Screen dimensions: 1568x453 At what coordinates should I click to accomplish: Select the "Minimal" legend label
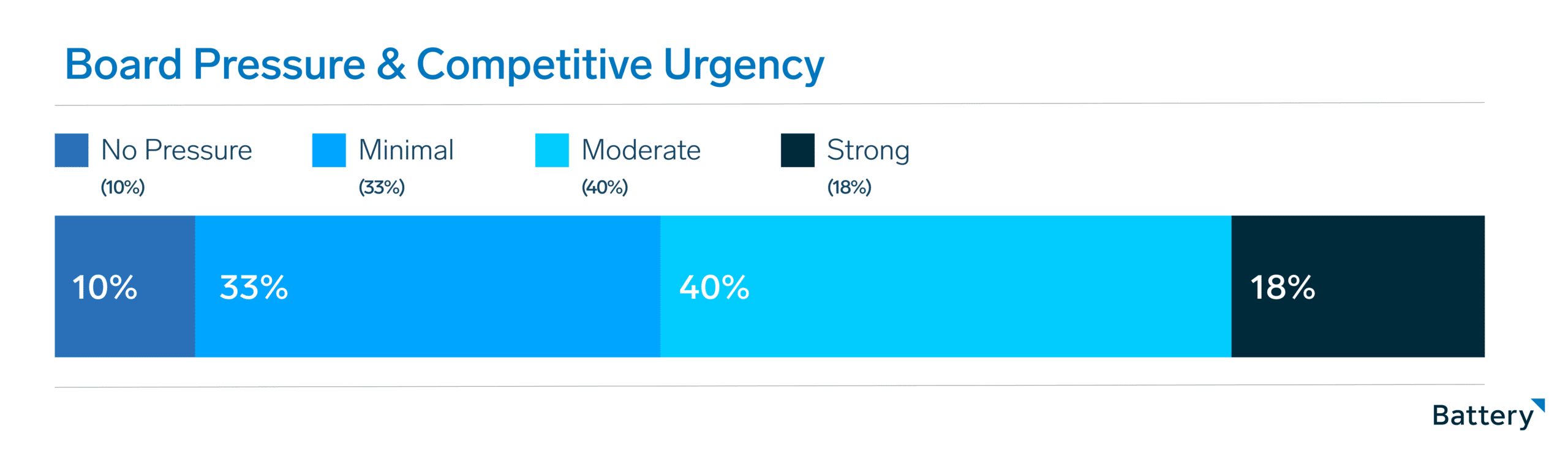405,150
